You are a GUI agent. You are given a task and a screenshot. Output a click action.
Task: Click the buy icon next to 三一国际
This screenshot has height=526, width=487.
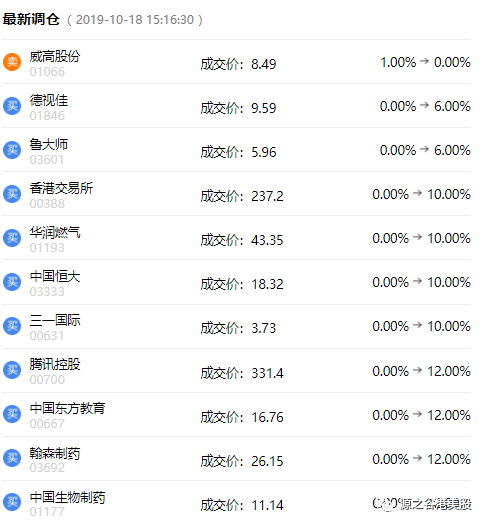point(12,326)
